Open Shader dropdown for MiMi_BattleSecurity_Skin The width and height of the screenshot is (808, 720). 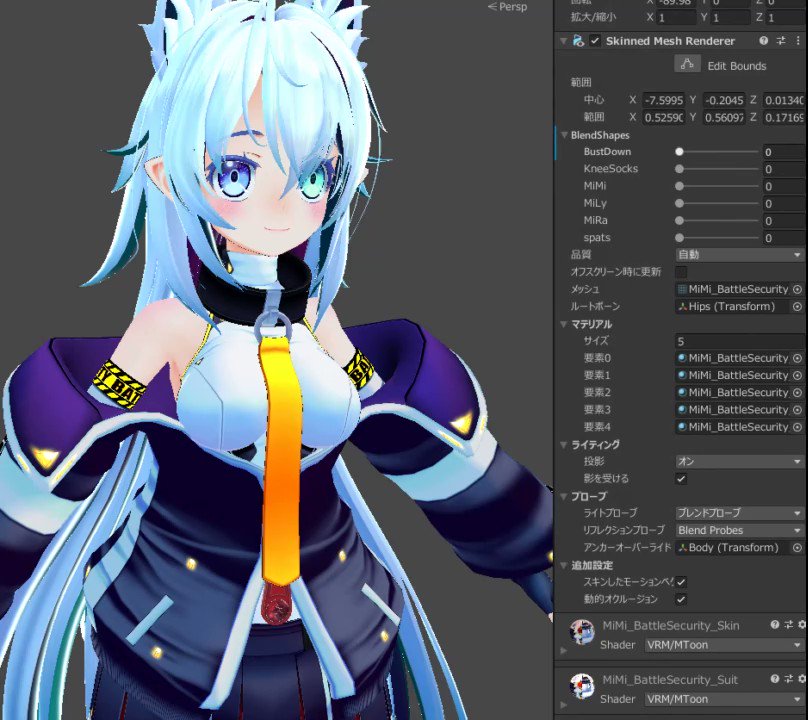724,645
